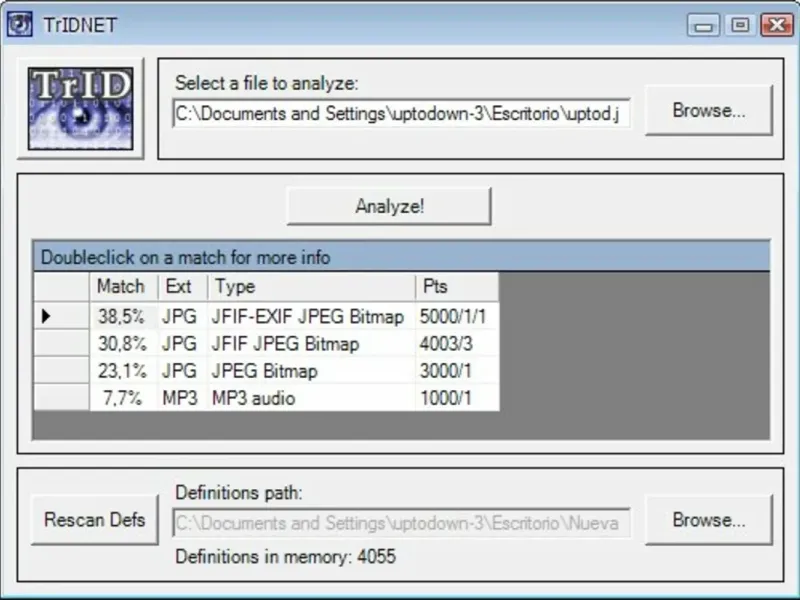Click the Ext column header
Viewport: 800px width, 600px height.
pos(183,286)
